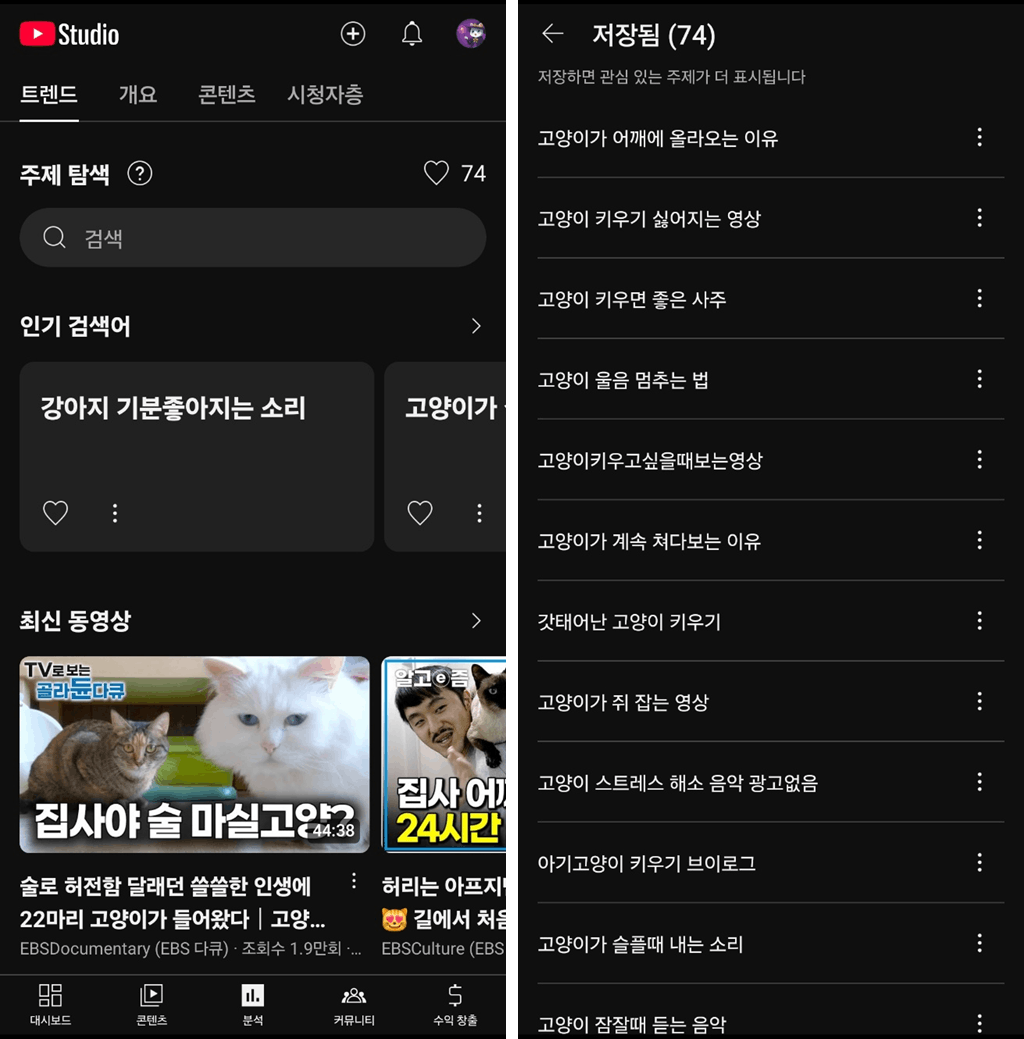1024x1039 pixels.
Task: Open options for 고양이 울음 멈추는 법
Action: [979, 379]
